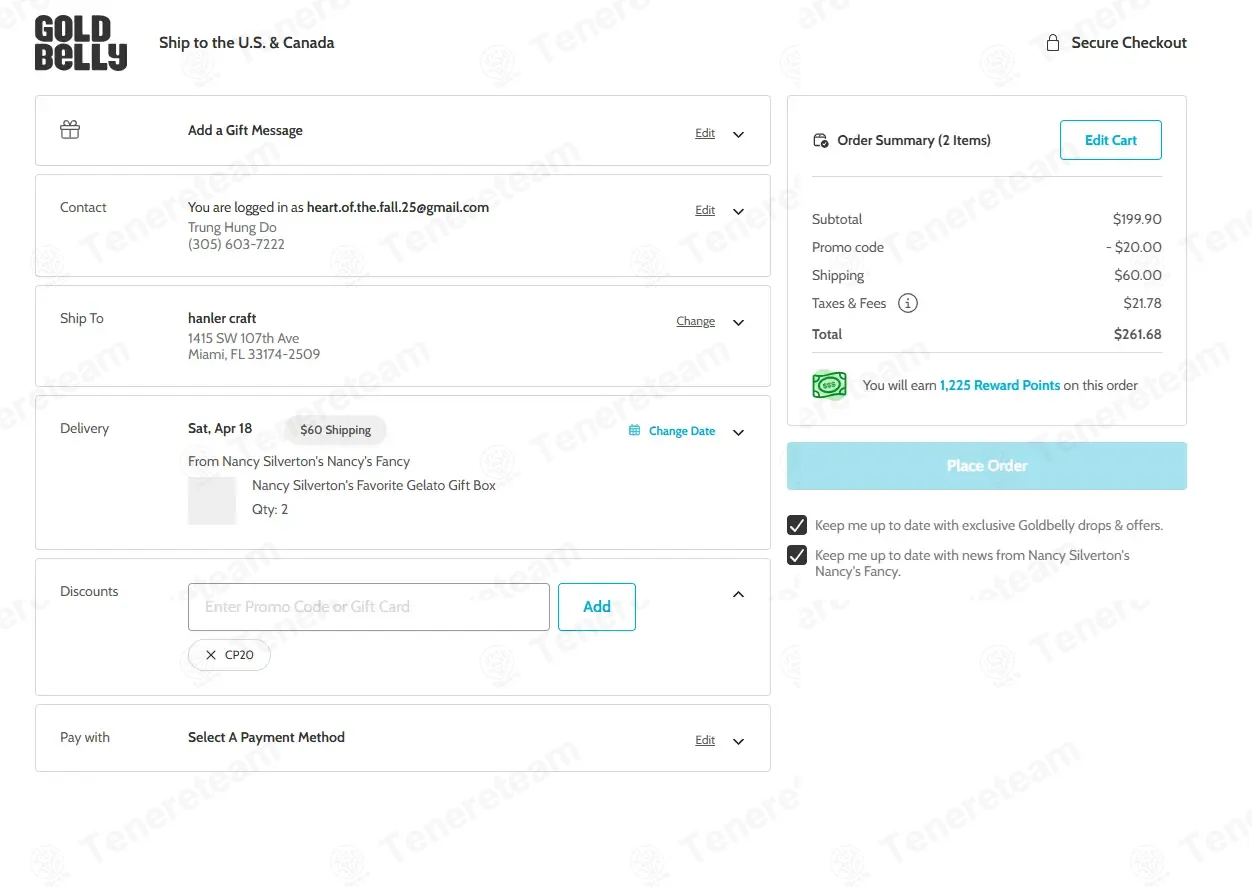Edit the gift message
This screenshot has height=887, width=1252.
(x=705, y=133)
